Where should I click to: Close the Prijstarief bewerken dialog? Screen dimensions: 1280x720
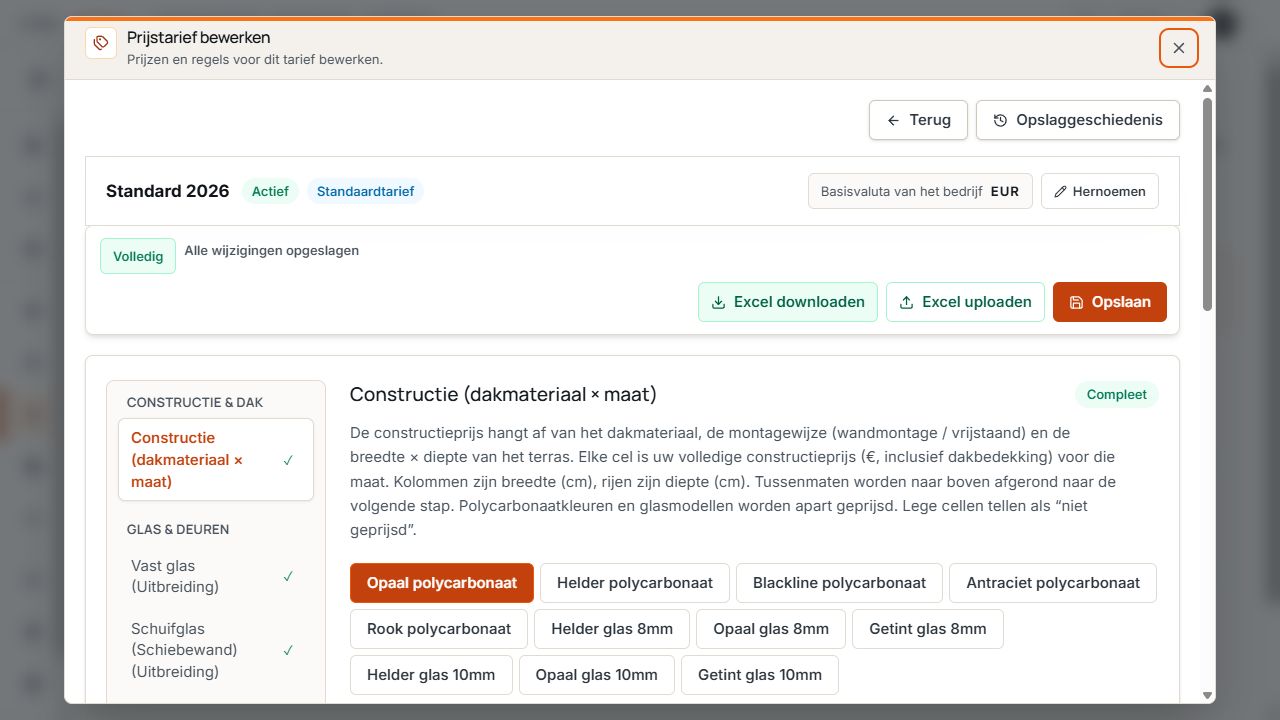(x=1179, y=48)
